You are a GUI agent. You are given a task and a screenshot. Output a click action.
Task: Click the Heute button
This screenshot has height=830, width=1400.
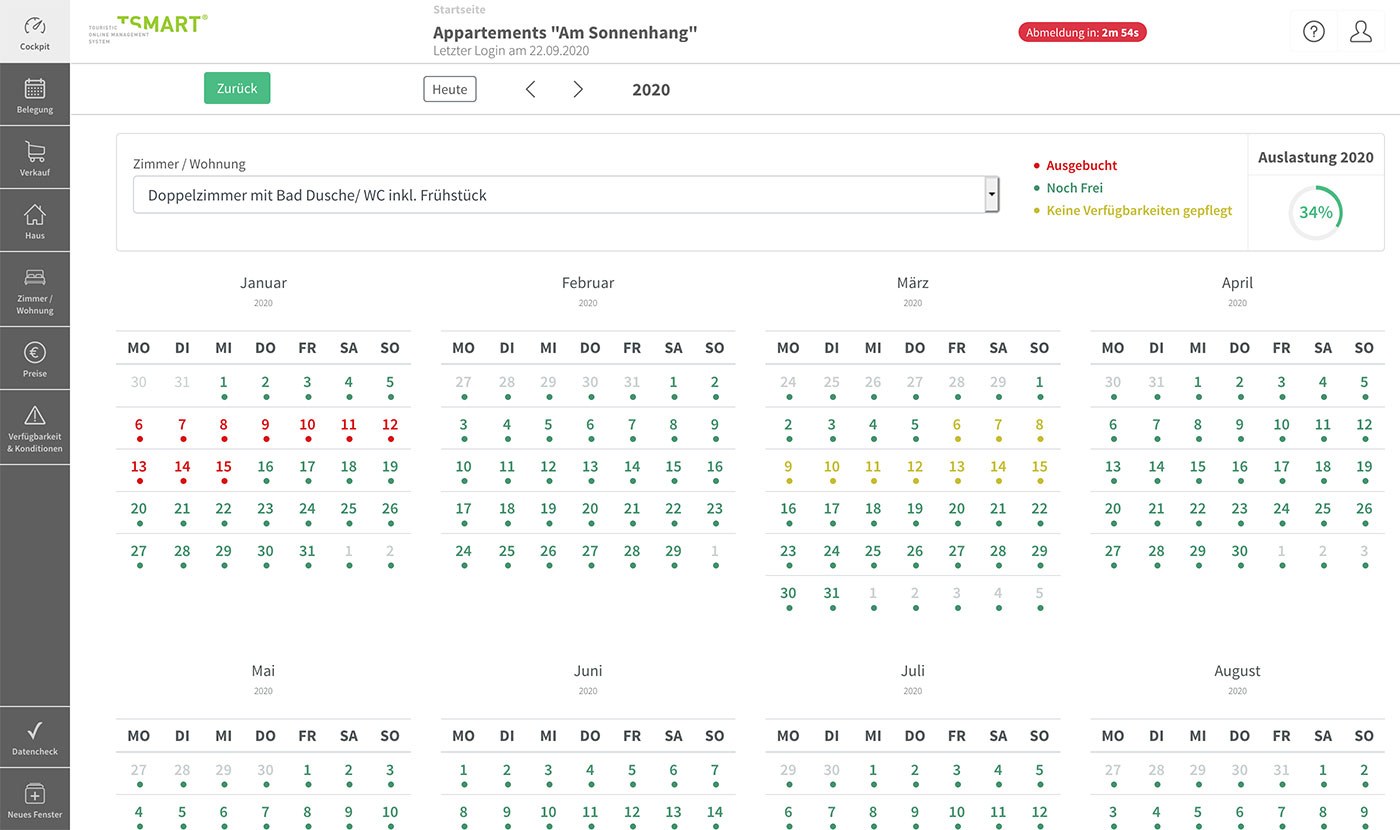(449, 90)
